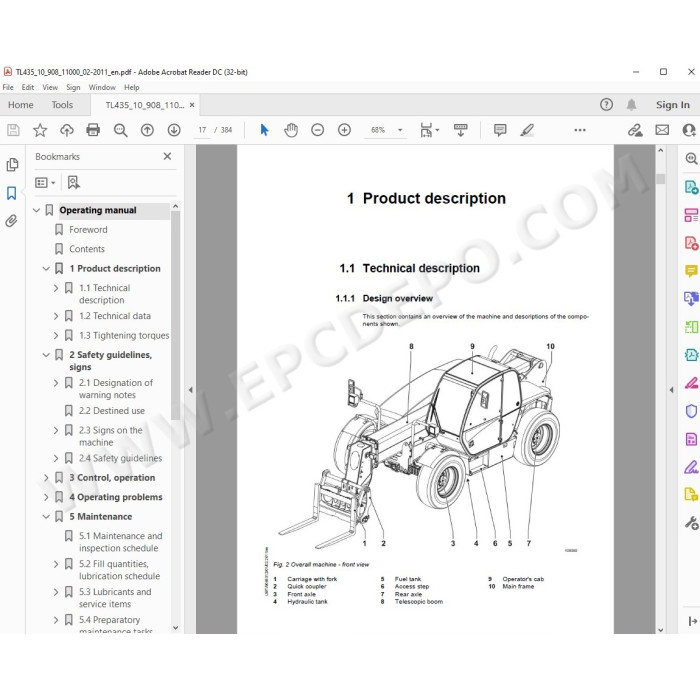The image size is (700, 700).
Task: Open the Help menu
Action: pyautogui.click(x=132, y=87)
